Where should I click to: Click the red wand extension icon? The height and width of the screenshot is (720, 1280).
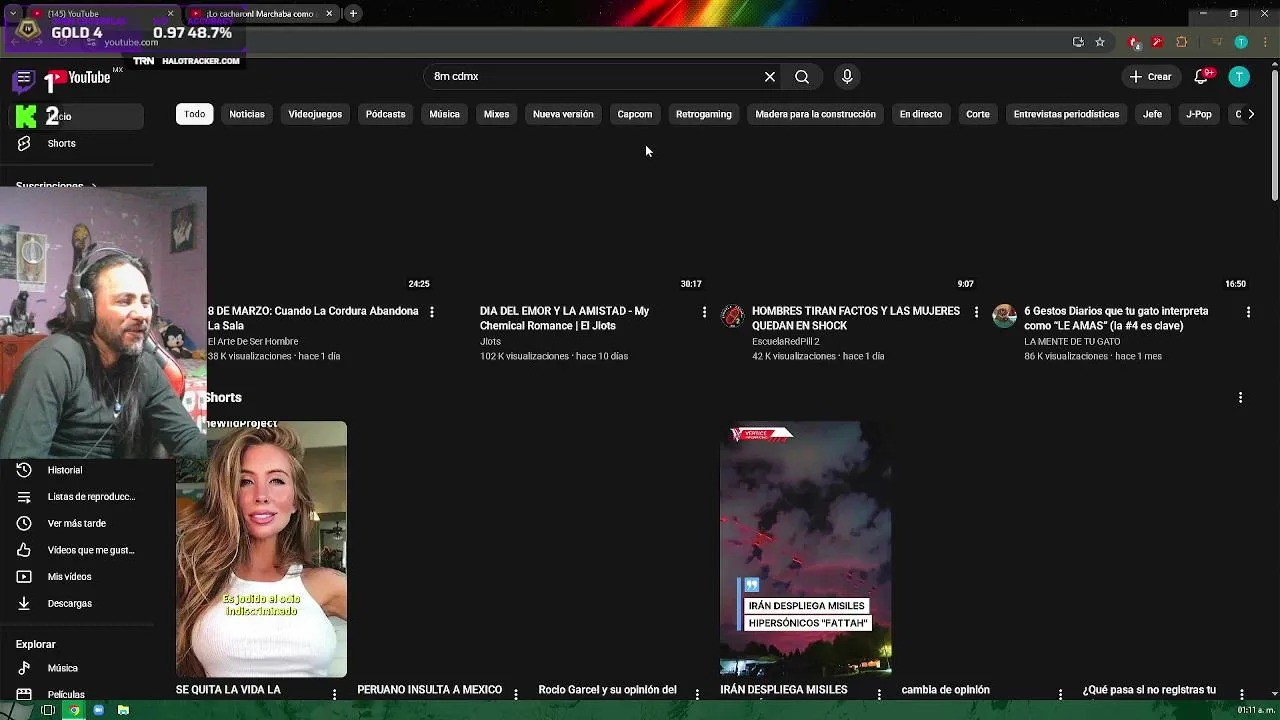(x=1157, y=42)
